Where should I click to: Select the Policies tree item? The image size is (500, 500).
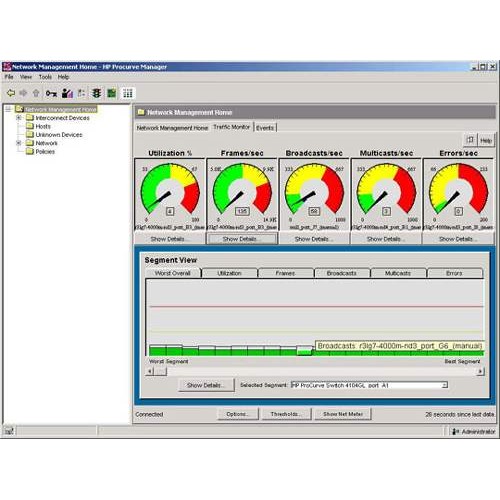point(45,152)
